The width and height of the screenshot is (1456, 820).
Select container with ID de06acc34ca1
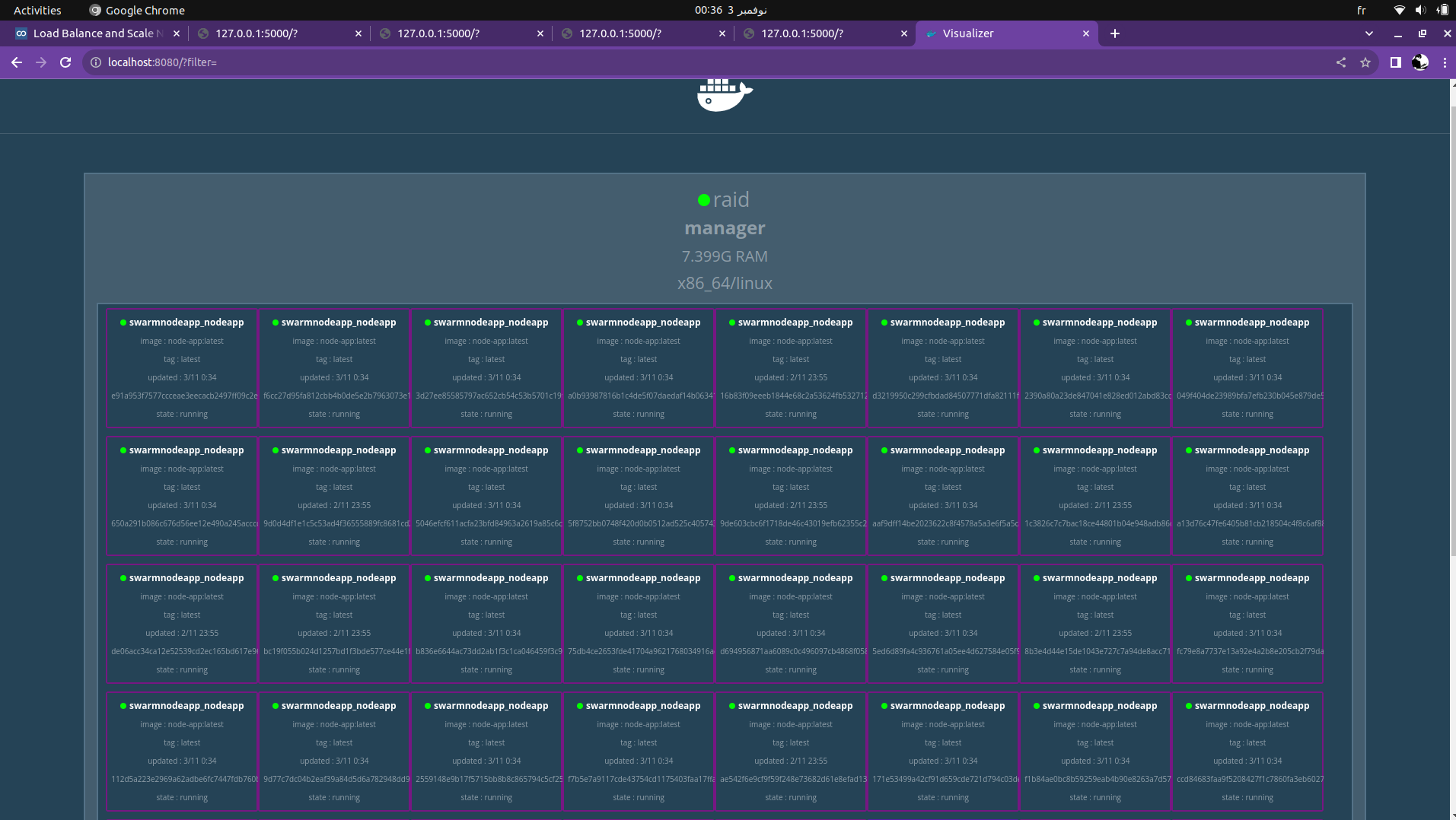182,624
